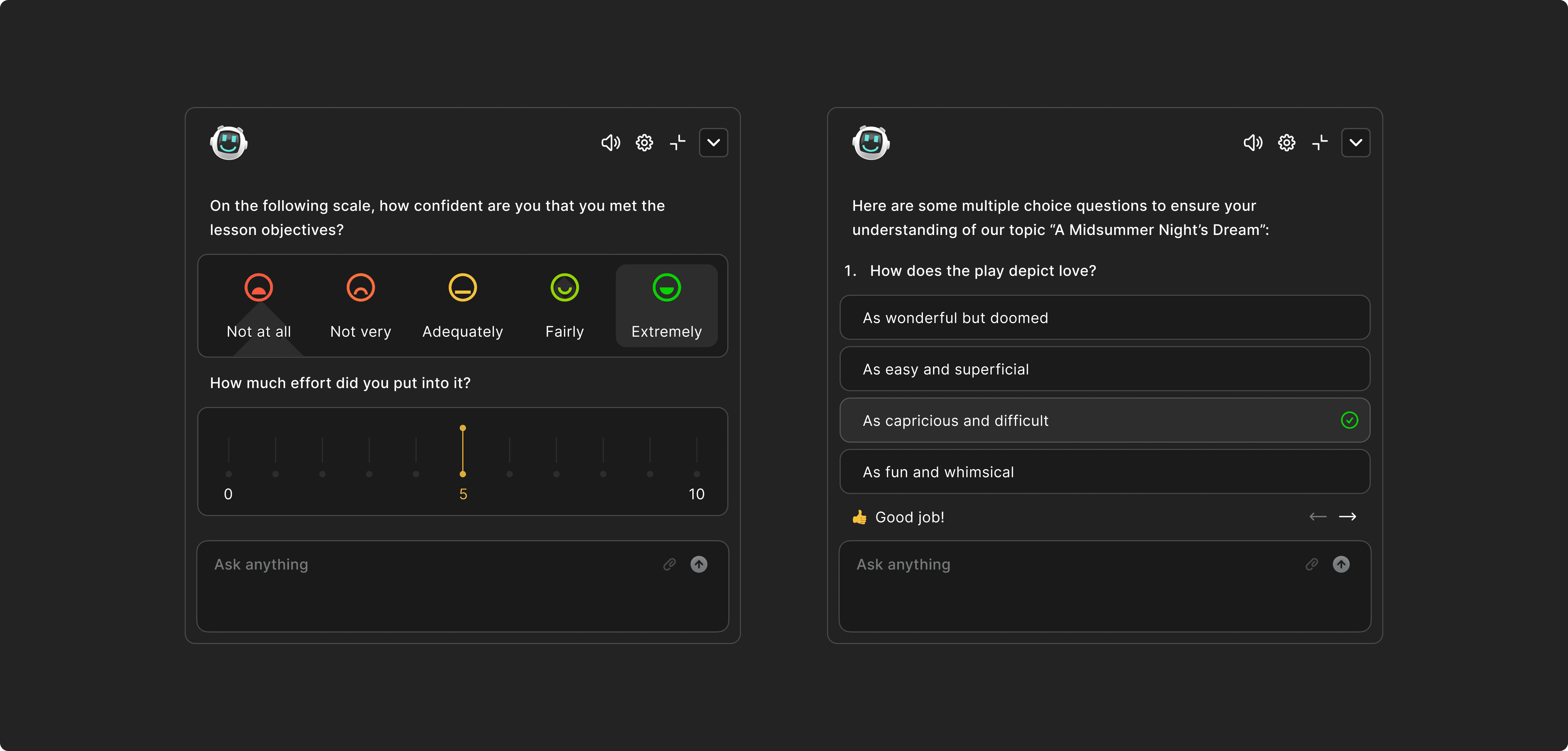Click attachment paperclip icon in right chat input
Image resolution: width=1568 pixels, height=751 pixels.
[x=1312, y=564]
